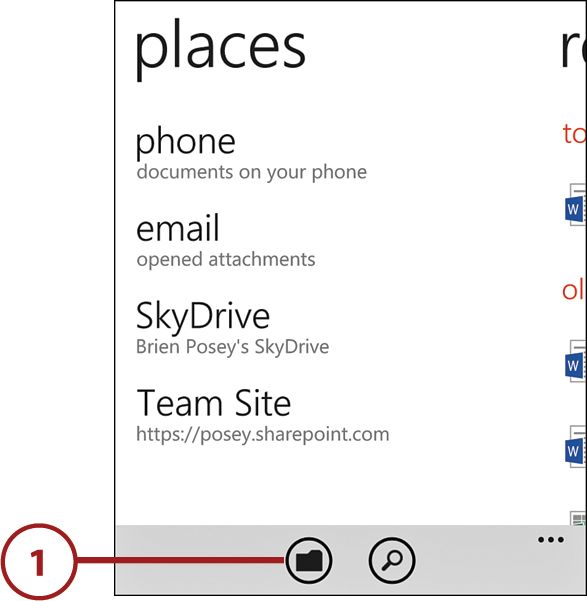Open the Team Site location
Screen dimensions: 587x601
pyautogui.click(x=262, y=415)
